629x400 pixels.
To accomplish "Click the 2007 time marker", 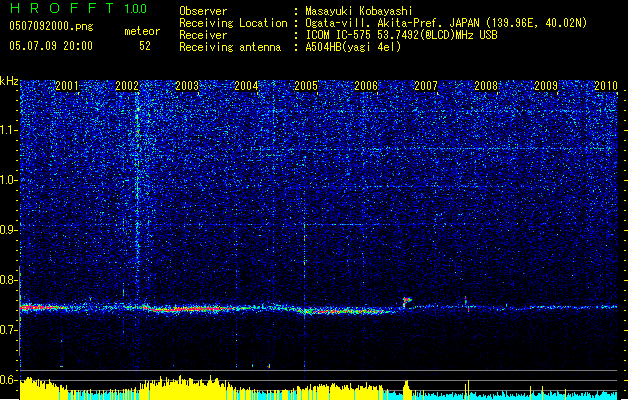I will tap(426, 85).
